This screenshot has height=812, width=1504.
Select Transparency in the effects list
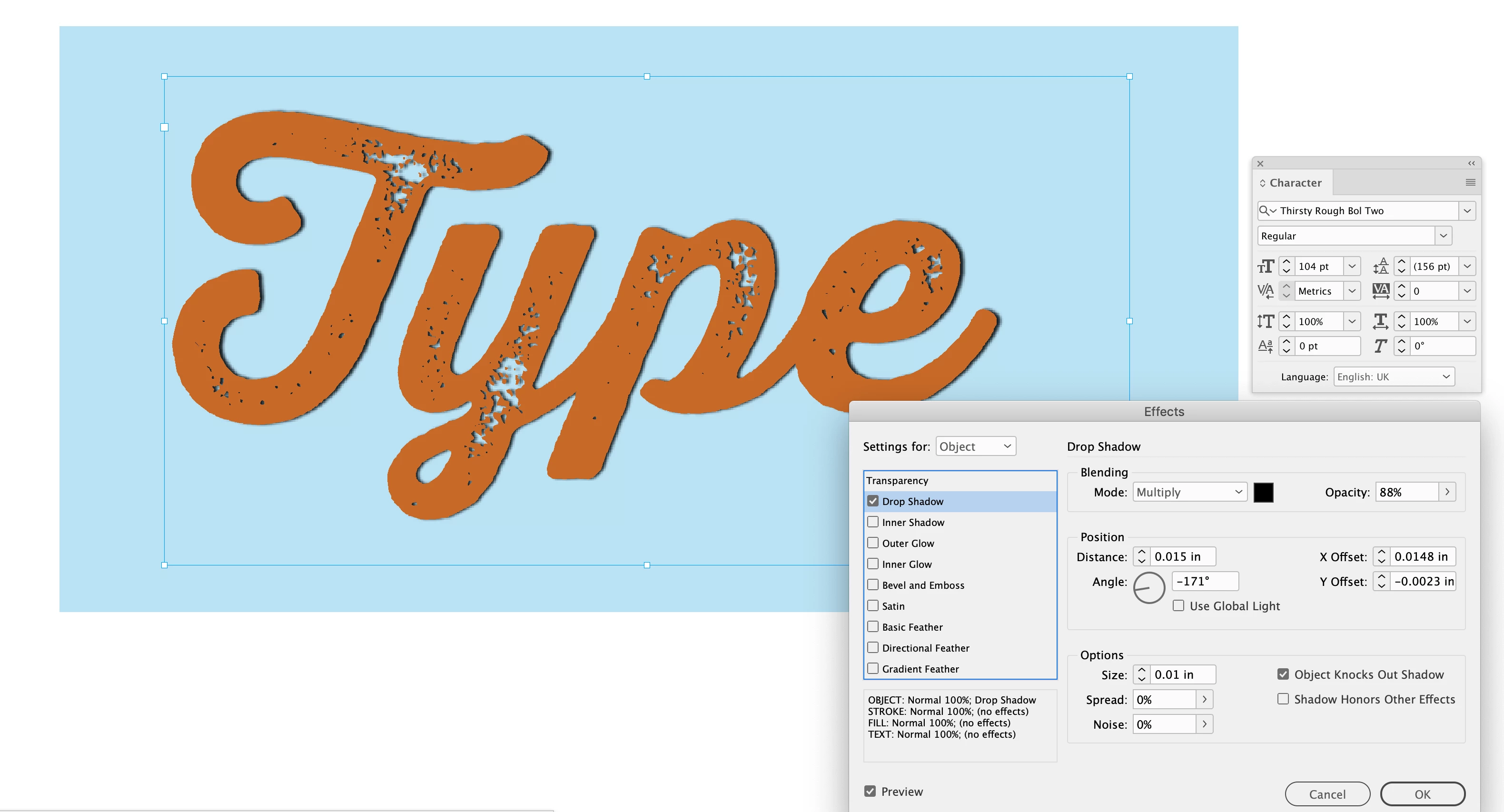pyautogui.click(x=897, y=480)
